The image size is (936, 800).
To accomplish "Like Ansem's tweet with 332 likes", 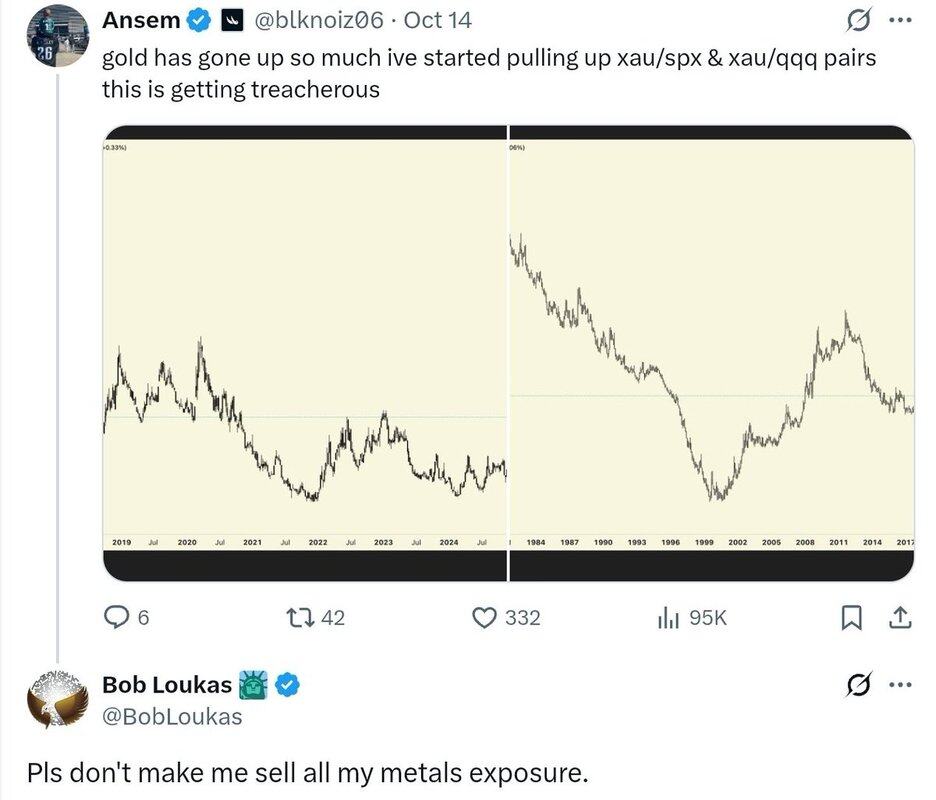I will pos(485,618).
